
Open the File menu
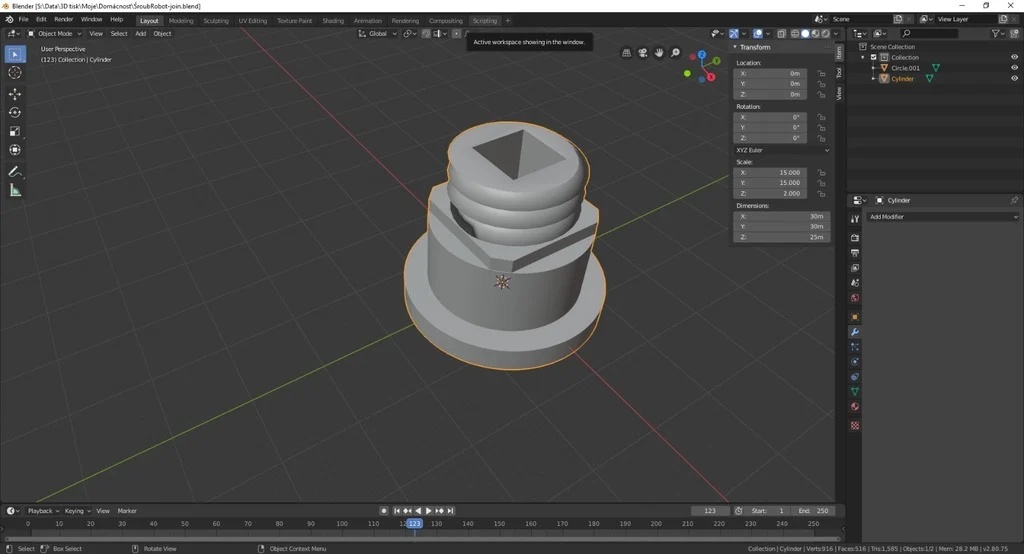click(x=24, y=20)
